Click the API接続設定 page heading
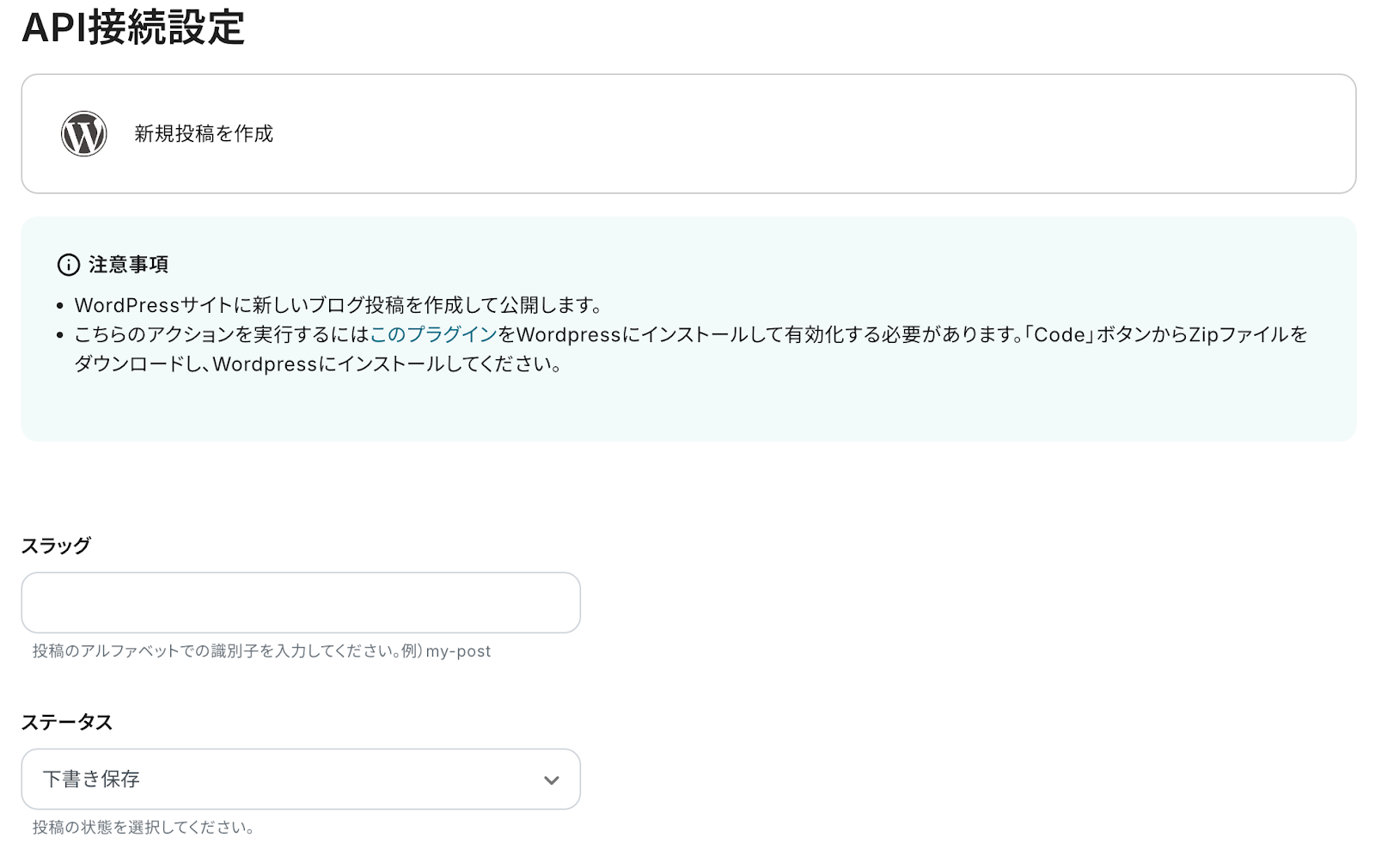Image resolution: width=1375 pixels, height=868 pixels. pyautogui.click(x=133, y=28)
